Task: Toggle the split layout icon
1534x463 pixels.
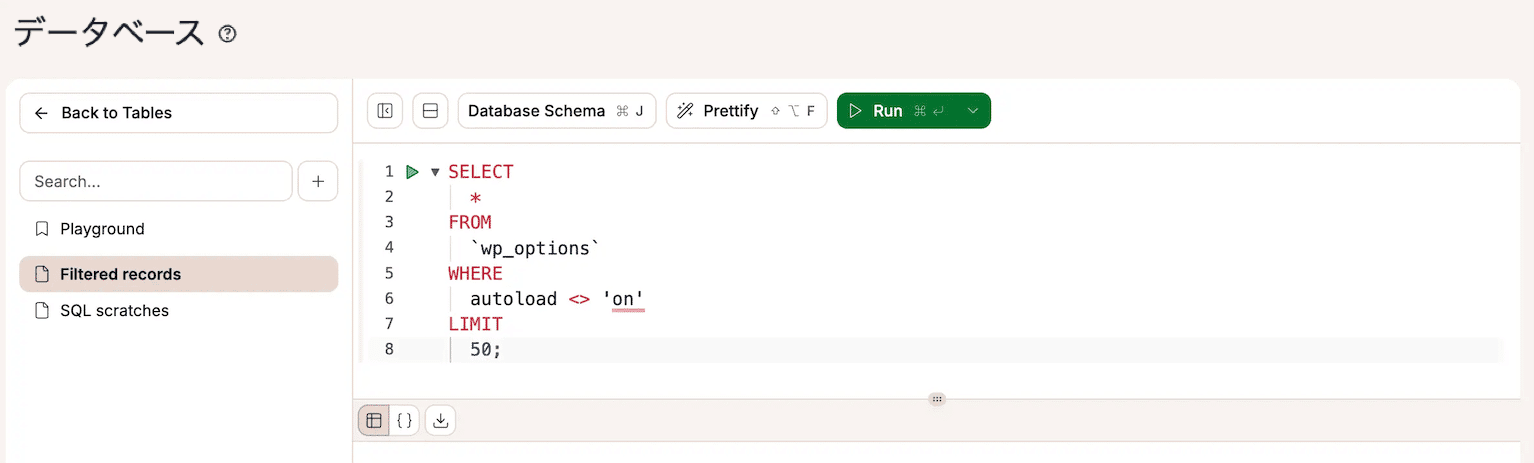Action: coord(431,111)
